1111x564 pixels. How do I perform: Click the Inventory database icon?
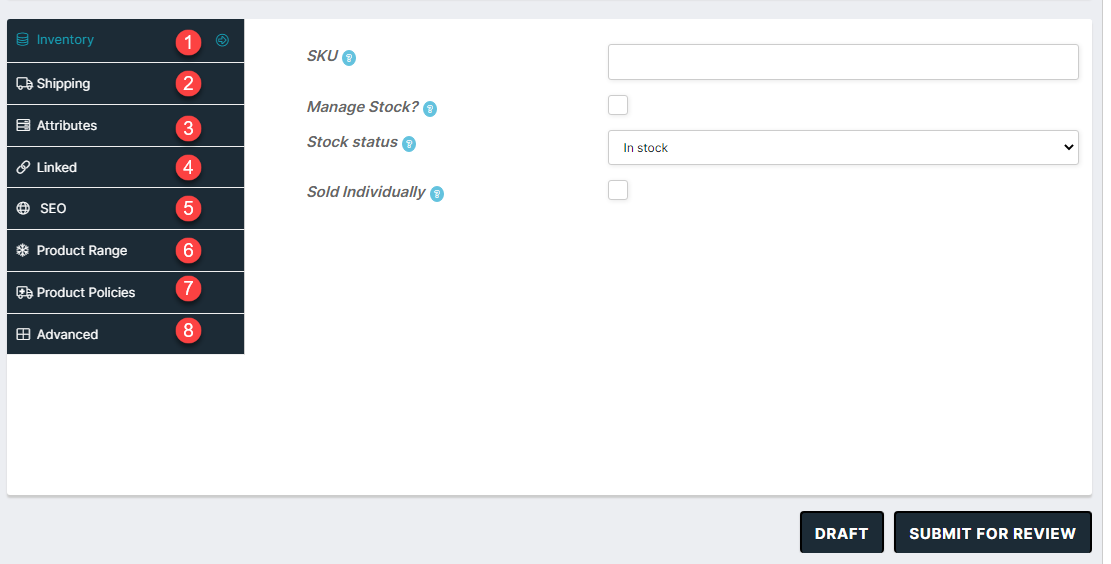coord(23,40)
